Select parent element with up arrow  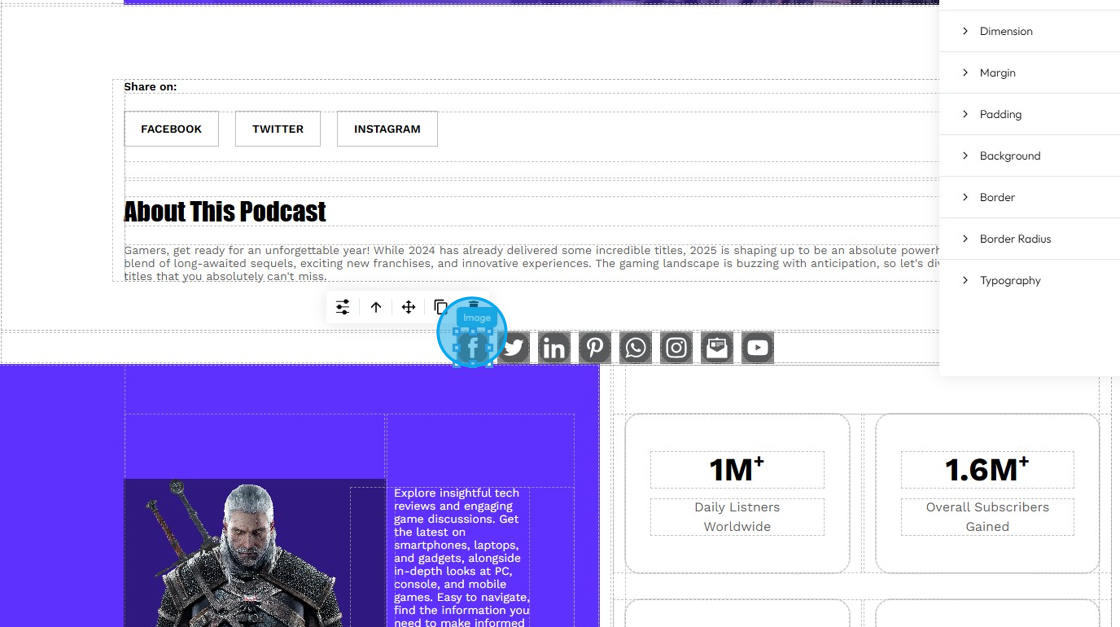[376, 307]
